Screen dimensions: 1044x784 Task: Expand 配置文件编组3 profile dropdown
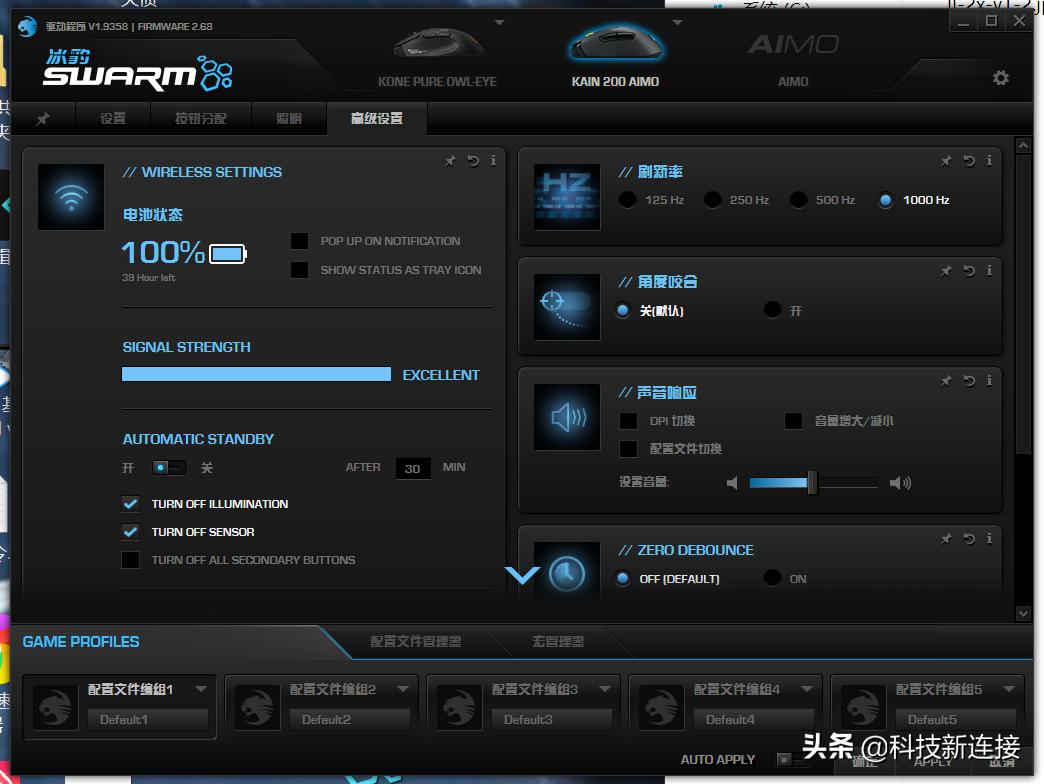[x=605, y=689]
